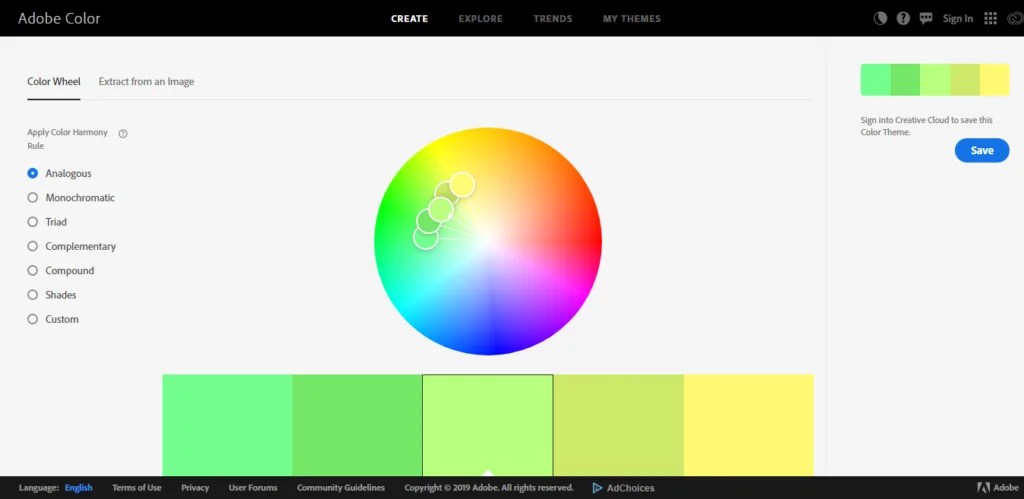
Task: Select the Triad harmony rule
Action: tap(47, 222)
